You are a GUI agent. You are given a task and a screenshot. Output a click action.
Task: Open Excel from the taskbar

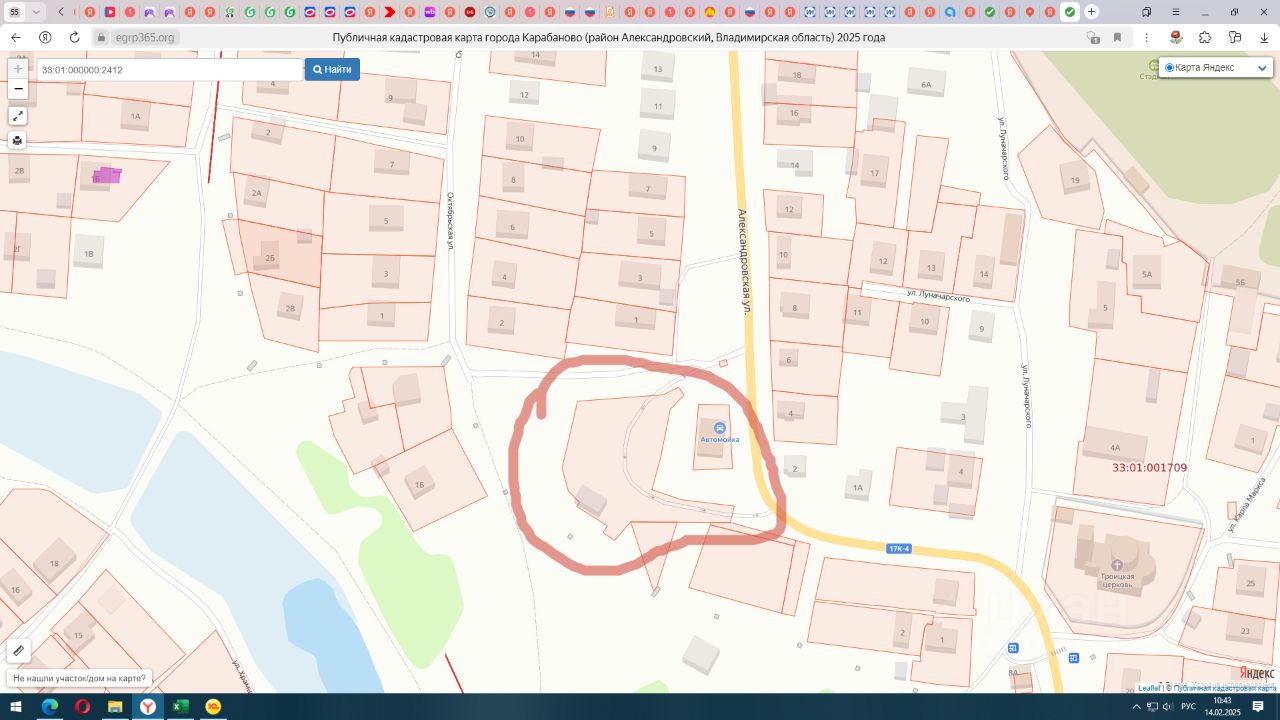coord(180,707)
